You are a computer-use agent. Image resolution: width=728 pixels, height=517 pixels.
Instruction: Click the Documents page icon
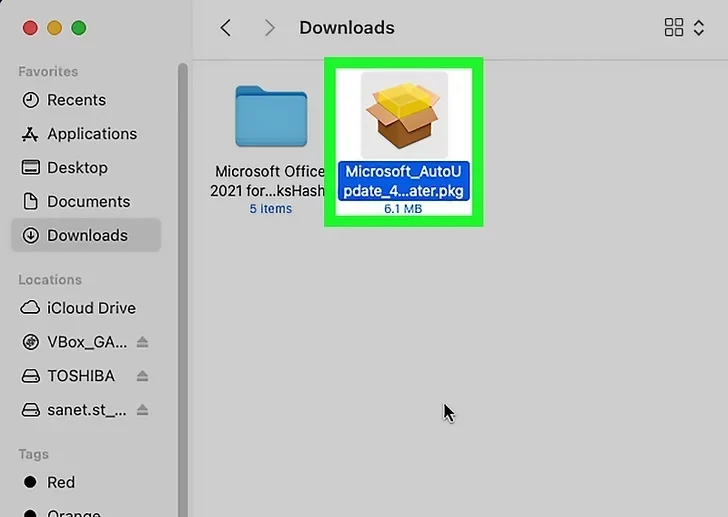tap(31, 201)
